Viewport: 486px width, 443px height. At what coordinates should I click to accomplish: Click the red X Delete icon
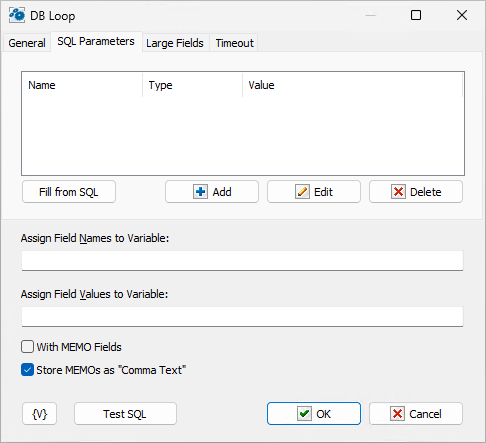click(x=398, y=192)
